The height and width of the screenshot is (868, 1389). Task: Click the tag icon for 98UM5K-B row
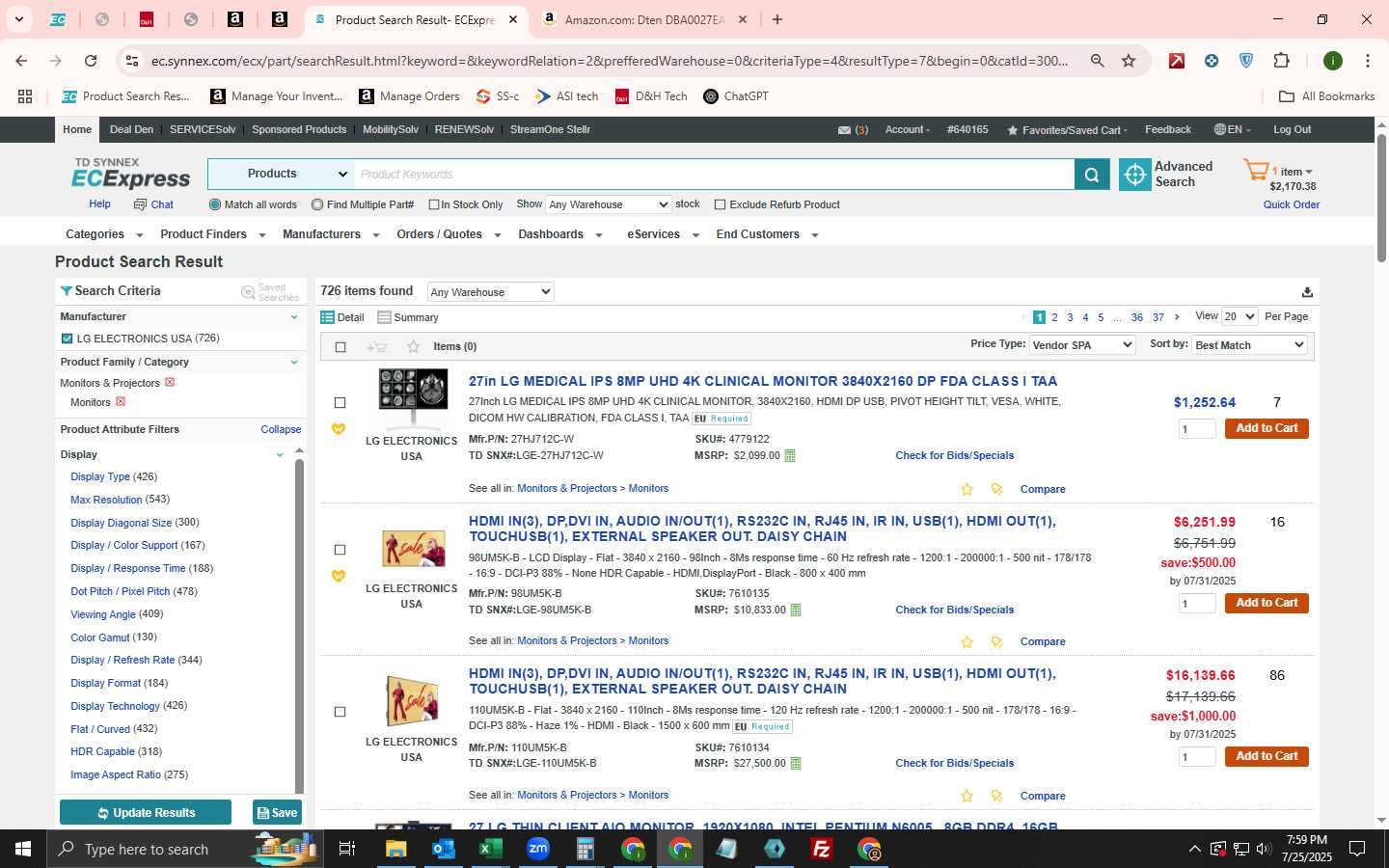[996, 641]
